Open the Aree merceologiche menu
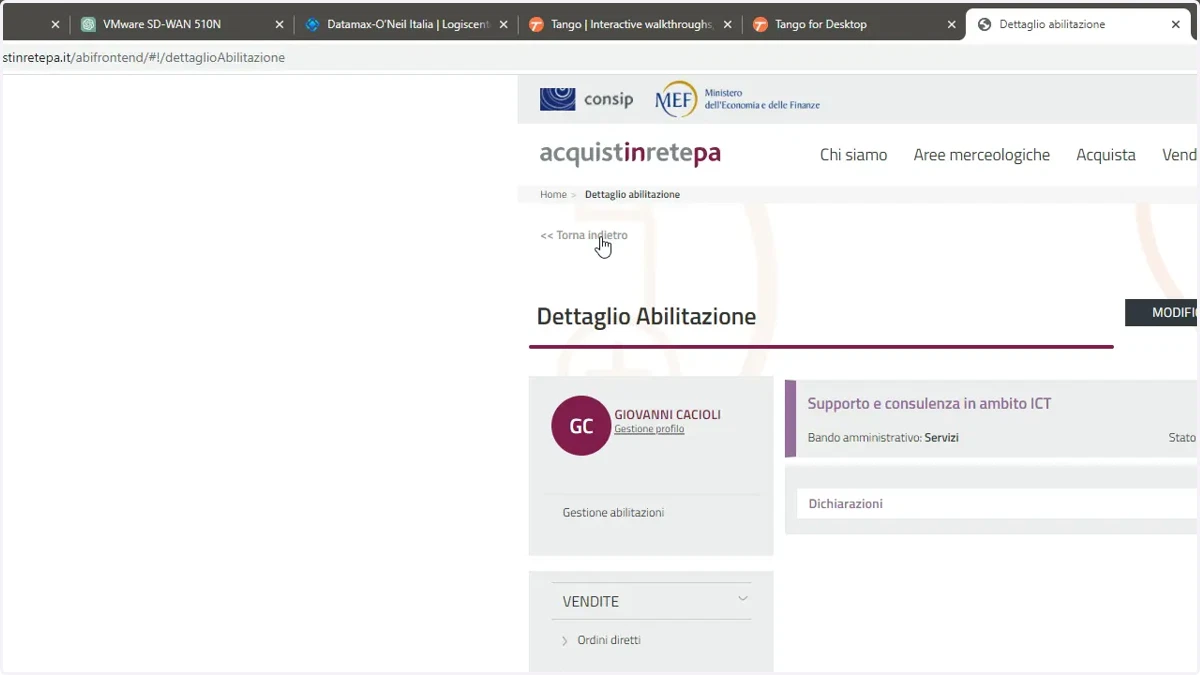Image resolution: width=1200 pixels, height=675 pixels. [981, 155]
